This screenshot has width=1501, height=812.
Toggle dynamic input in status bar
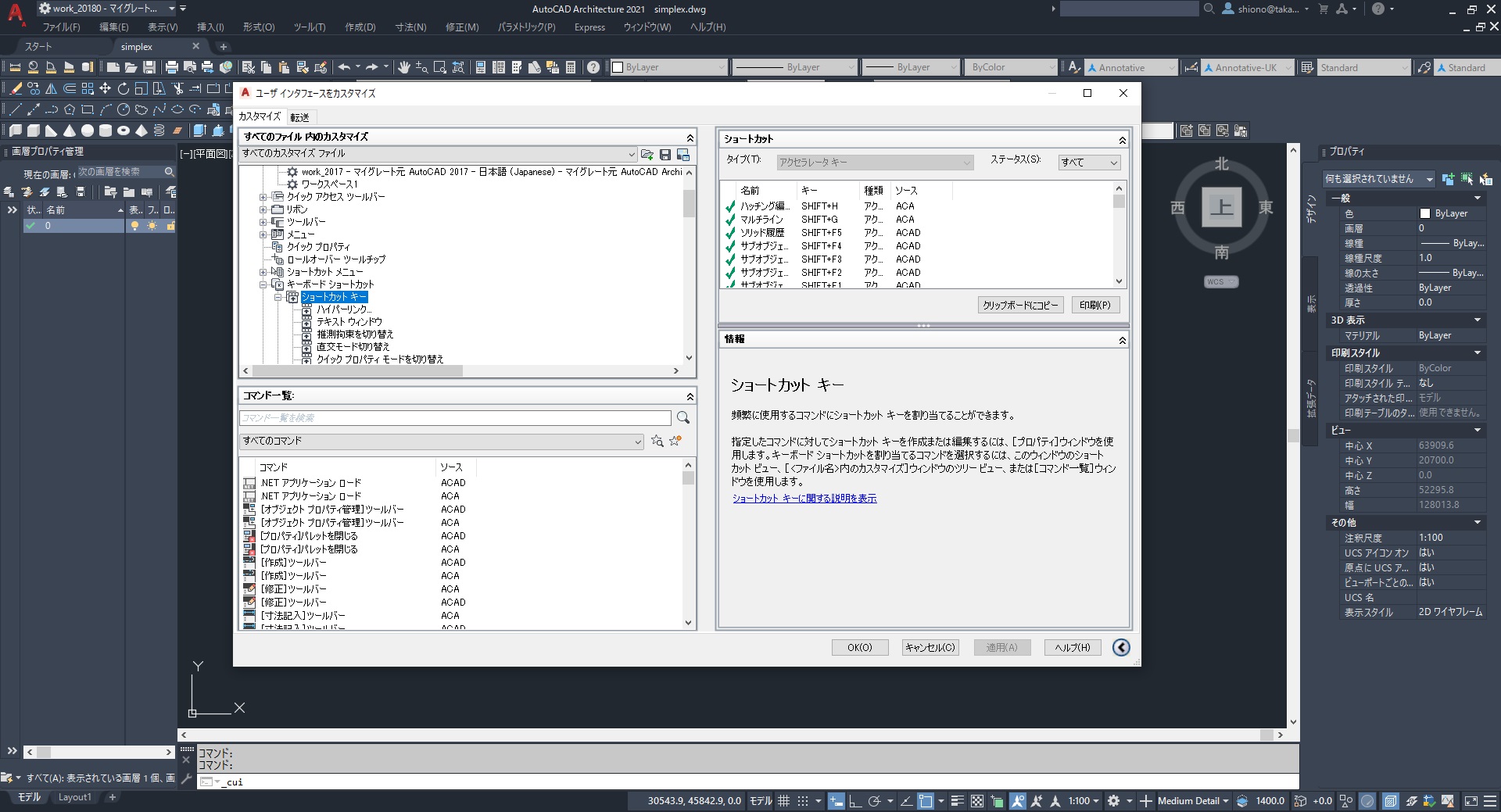point(836,801)
